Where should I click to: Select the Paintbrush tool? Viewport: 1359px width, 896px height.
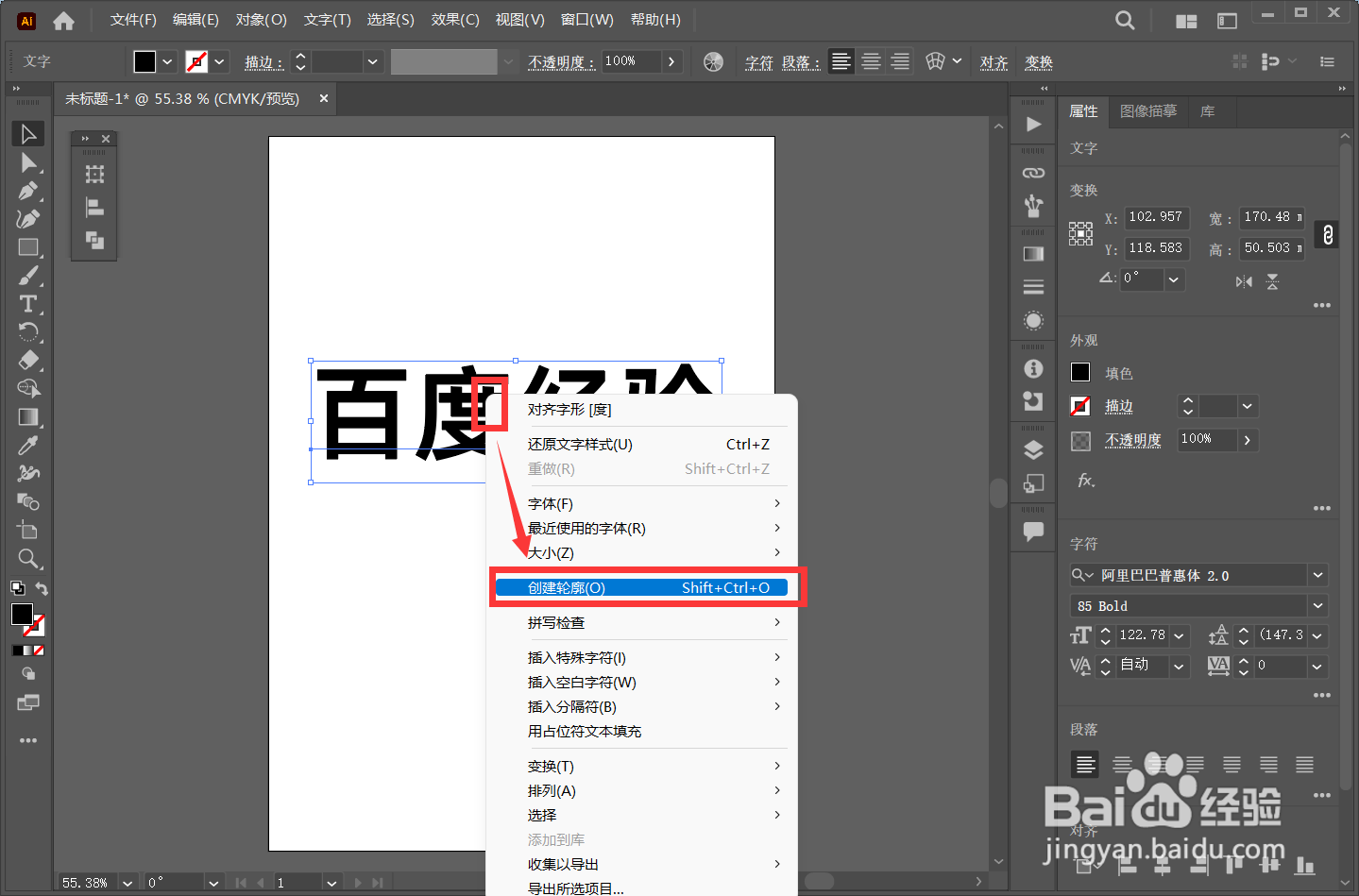click(x=28, y=276)
